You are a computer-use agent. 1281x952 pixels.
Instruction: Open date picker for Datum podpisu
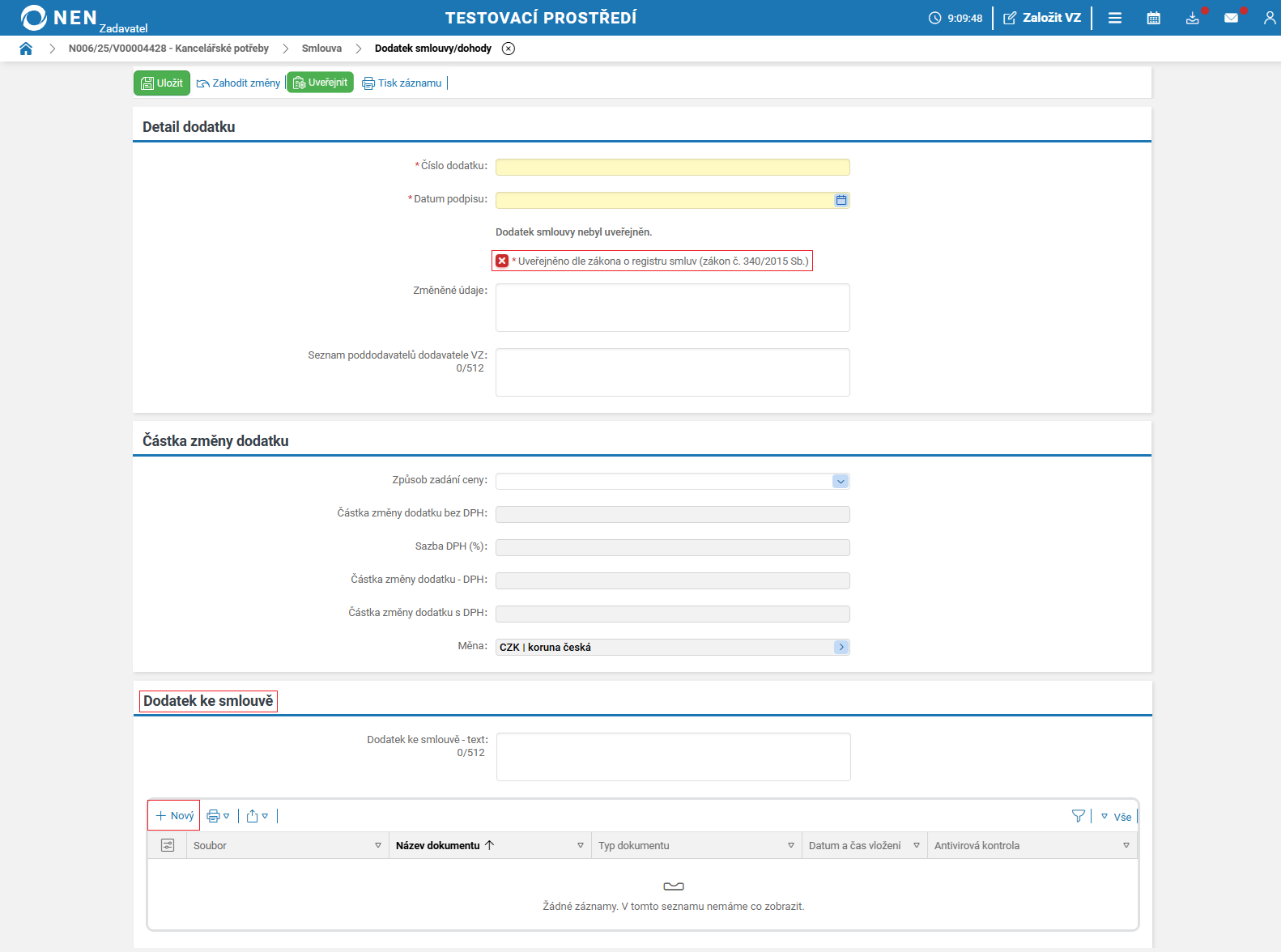[x=841, y=200]
